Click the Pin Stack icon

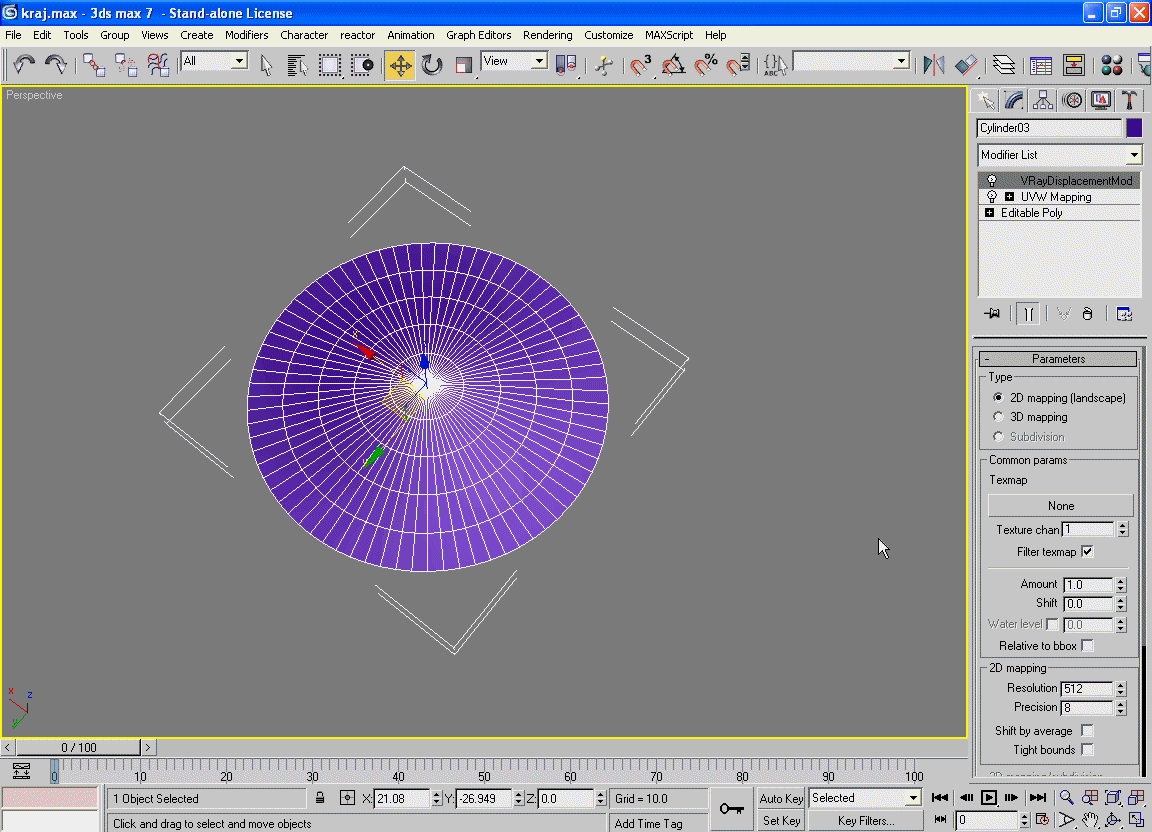992,314
